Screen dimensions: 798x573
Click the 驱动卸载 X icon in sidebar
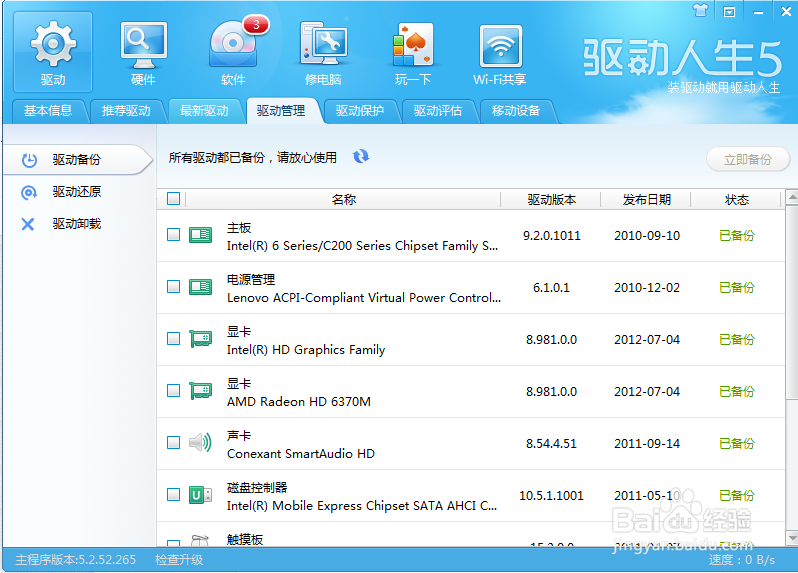(x=28, y=224)
